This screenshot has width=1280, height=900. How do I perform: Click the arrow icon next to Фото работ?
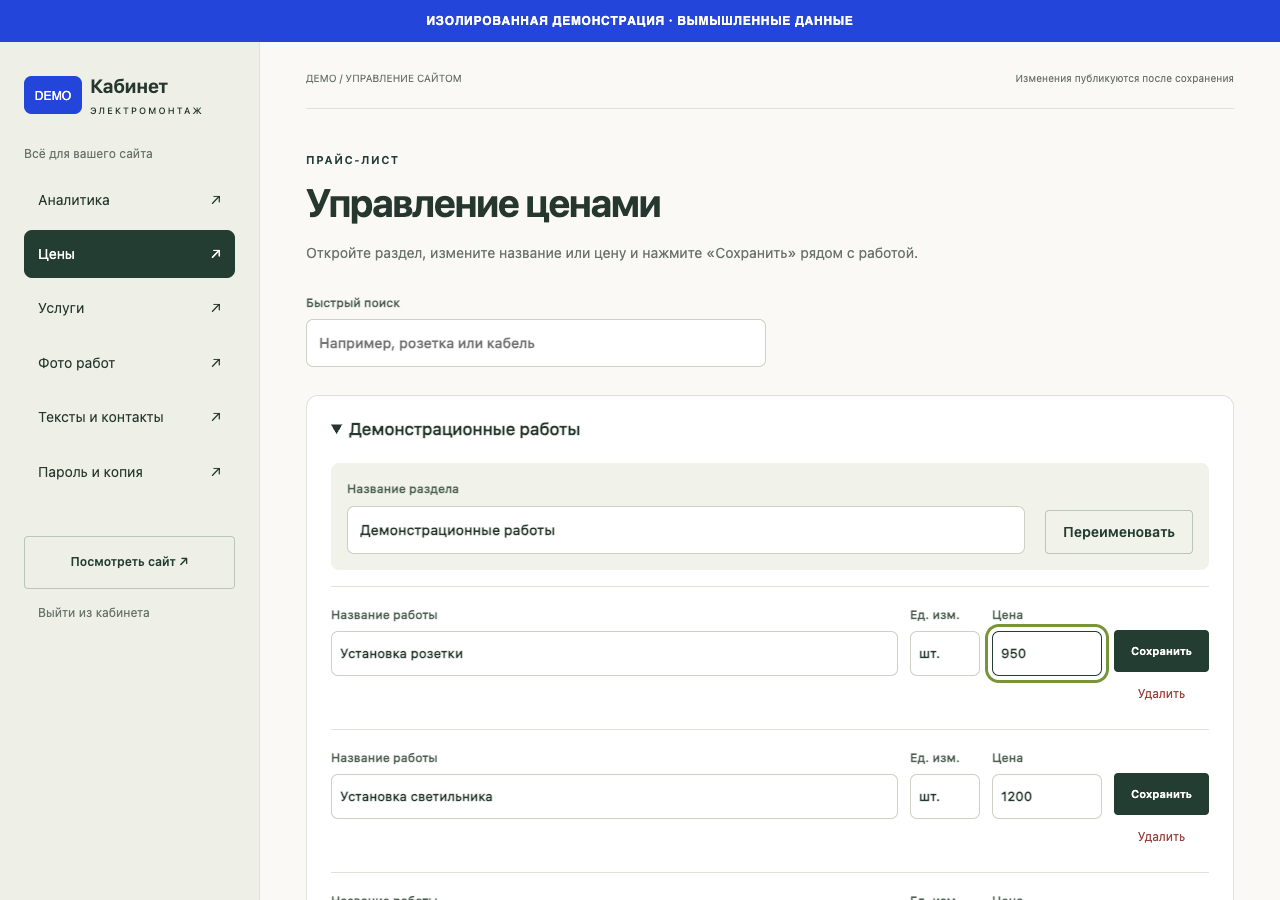tap(216, 363)
